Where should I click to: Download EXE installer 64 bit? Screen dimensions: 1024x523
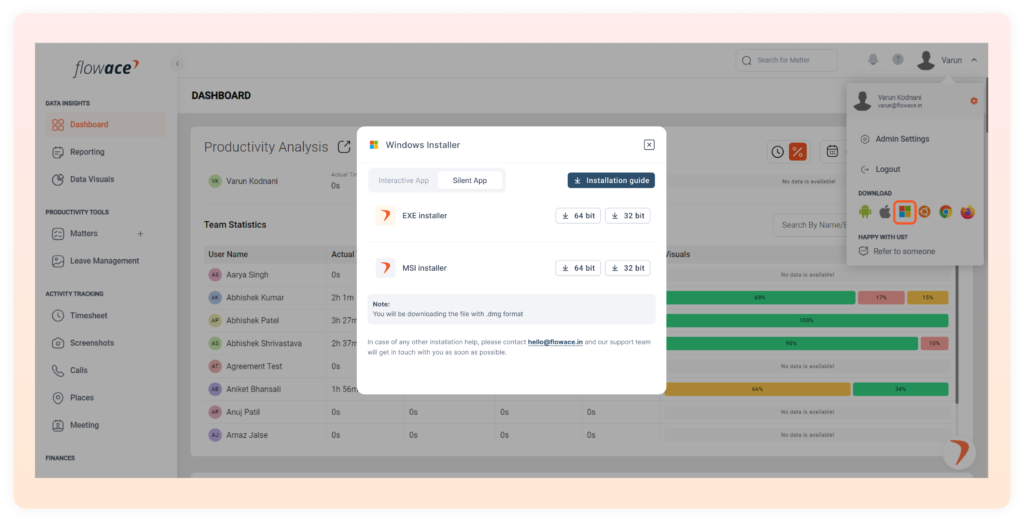click(x=578, y=215)
